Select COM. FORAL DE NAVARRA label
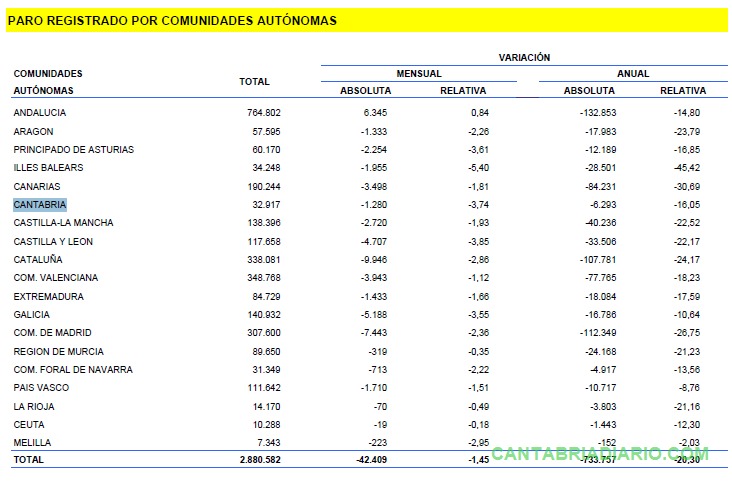This screenshot has width=732, height=485. click(x=73, y=370)
